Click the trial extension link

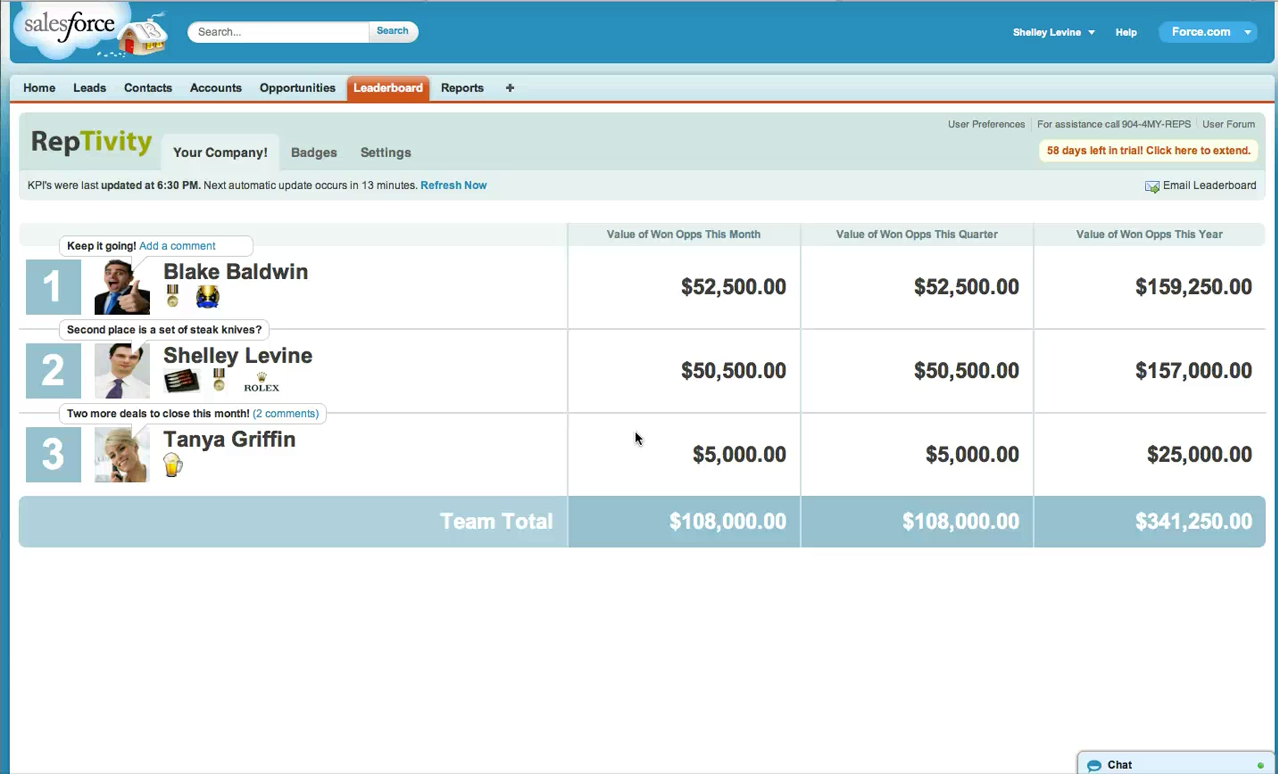pos(1148,149)
